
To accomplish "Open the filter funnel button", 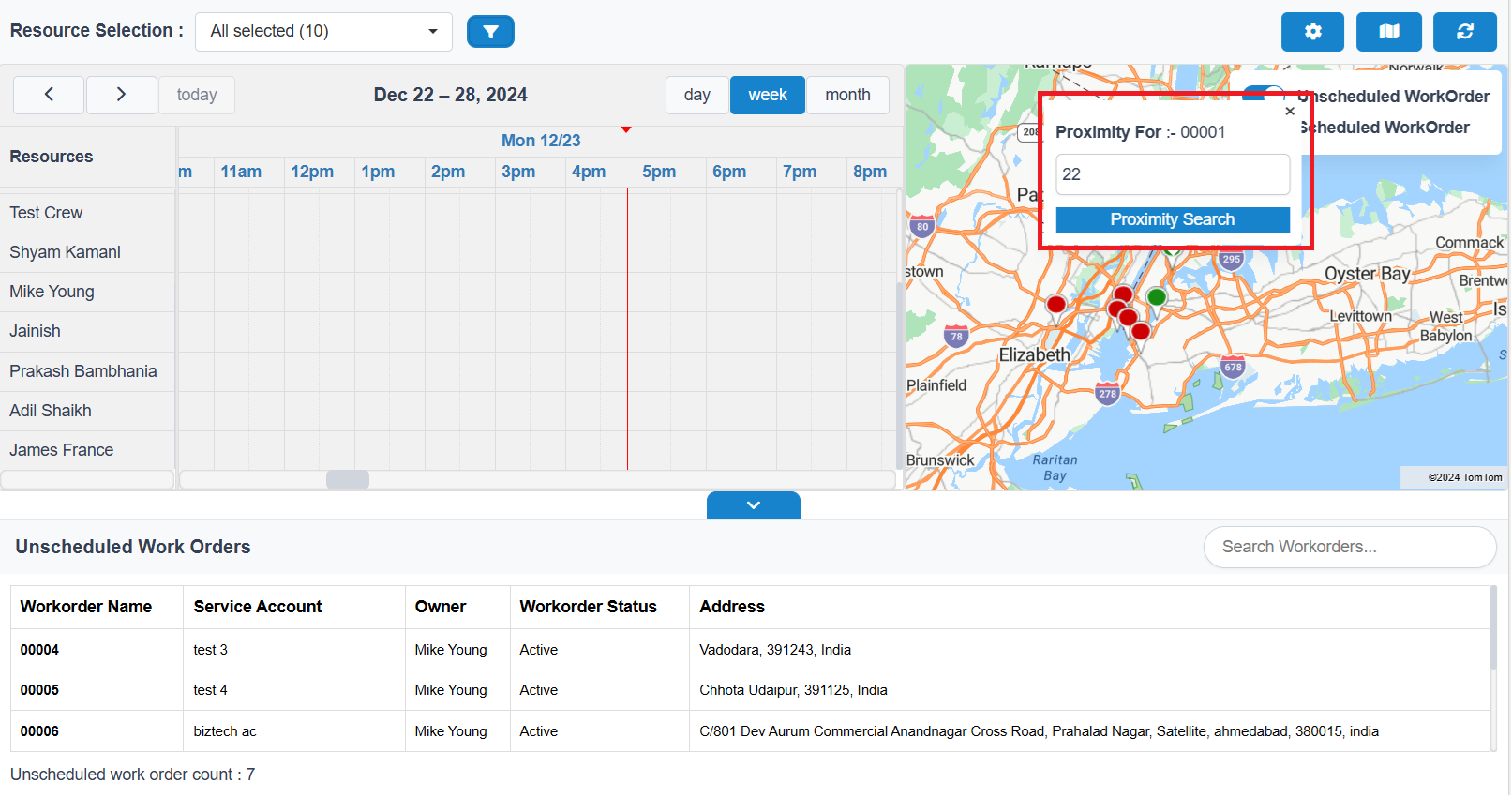I will click(x=490, y=32).
